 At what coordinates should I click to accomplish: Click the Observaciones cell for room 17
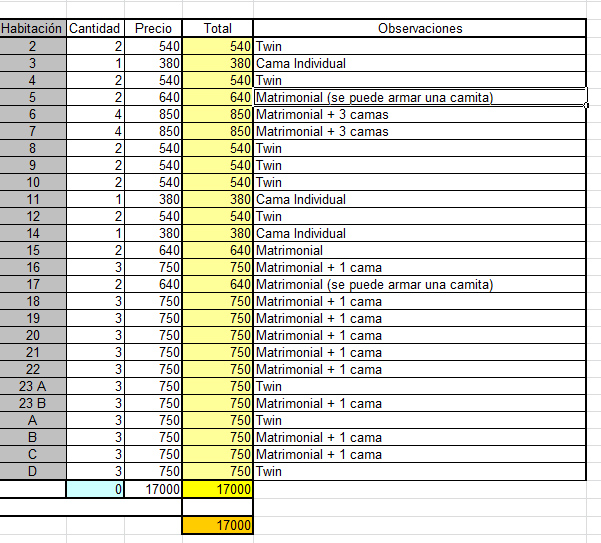[x=419, y=284]
